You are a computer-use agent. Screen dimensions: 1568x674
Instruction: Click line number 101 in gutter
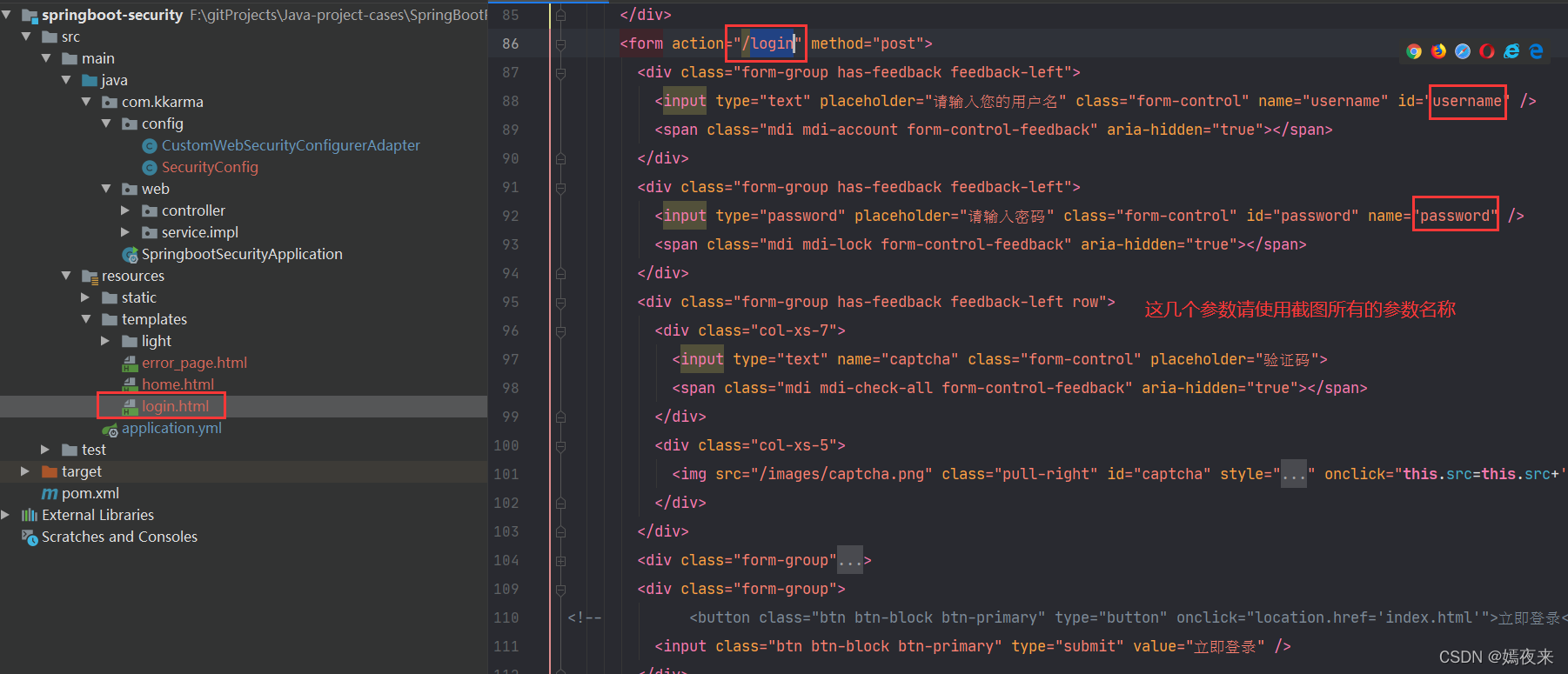506,474
